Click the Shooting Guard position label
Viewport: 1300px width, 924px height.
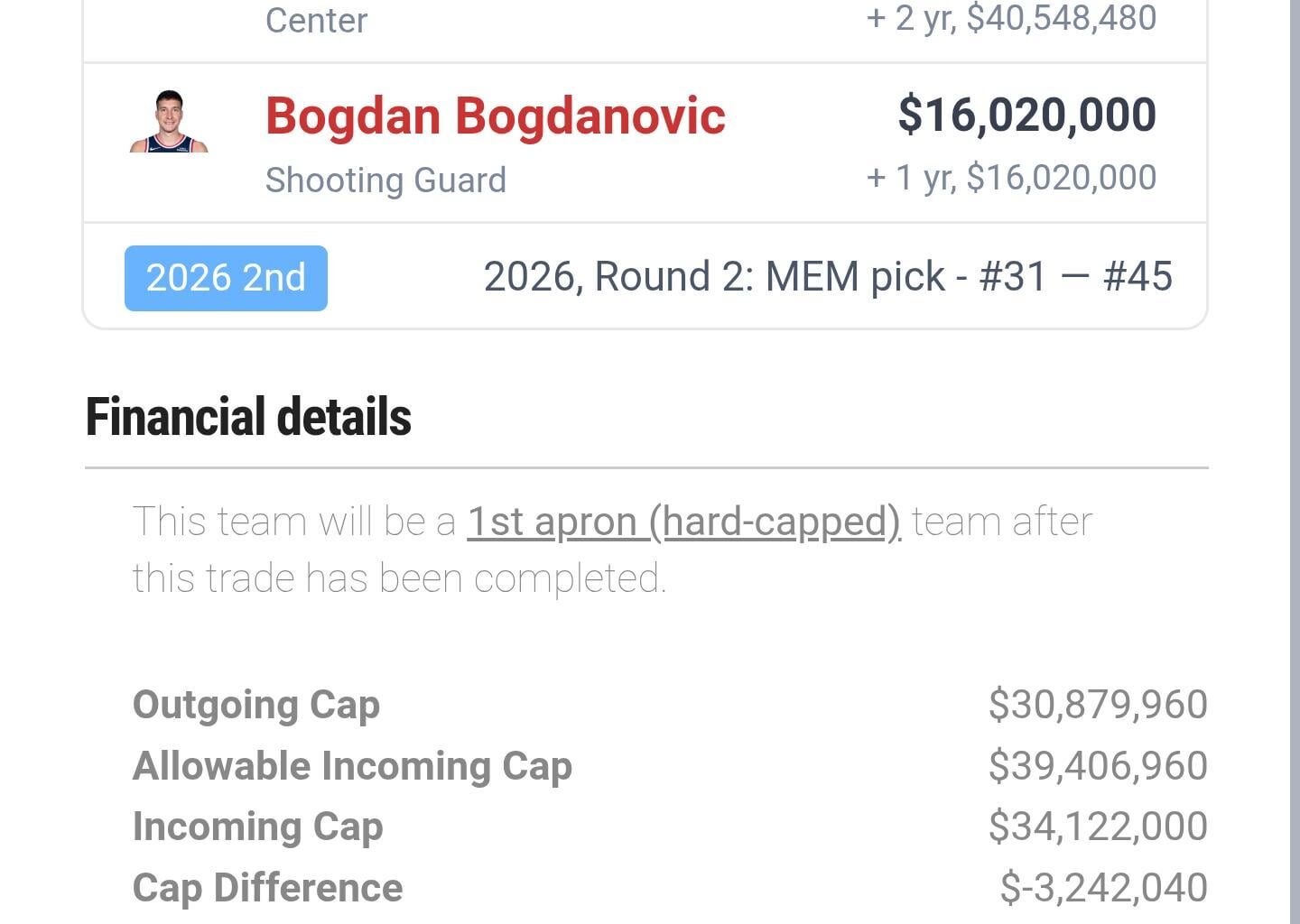coord(385,180)
